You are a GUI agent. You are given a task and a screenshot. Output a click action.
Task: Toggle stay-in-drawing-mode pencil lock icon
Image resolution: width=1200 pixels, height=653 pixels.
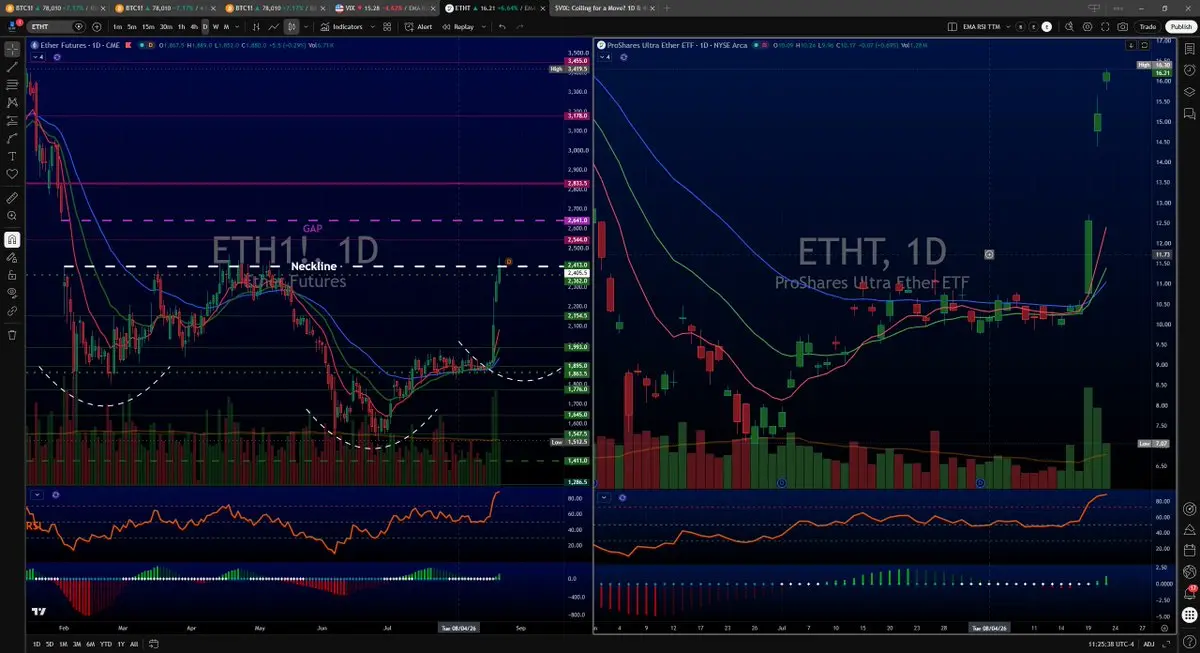[x=12, y=257]
